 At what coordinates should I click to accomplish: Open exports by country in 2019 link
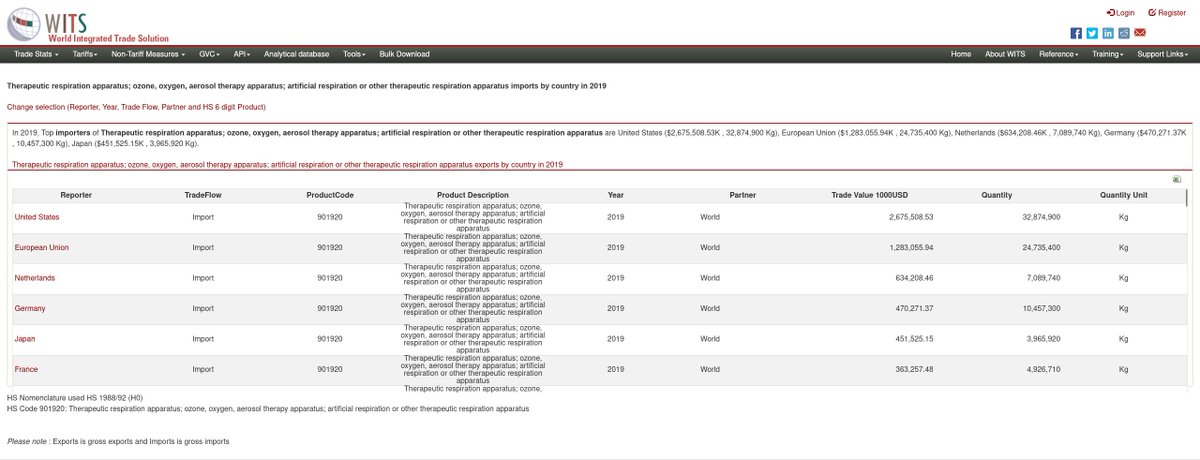[x=287, y=164]
